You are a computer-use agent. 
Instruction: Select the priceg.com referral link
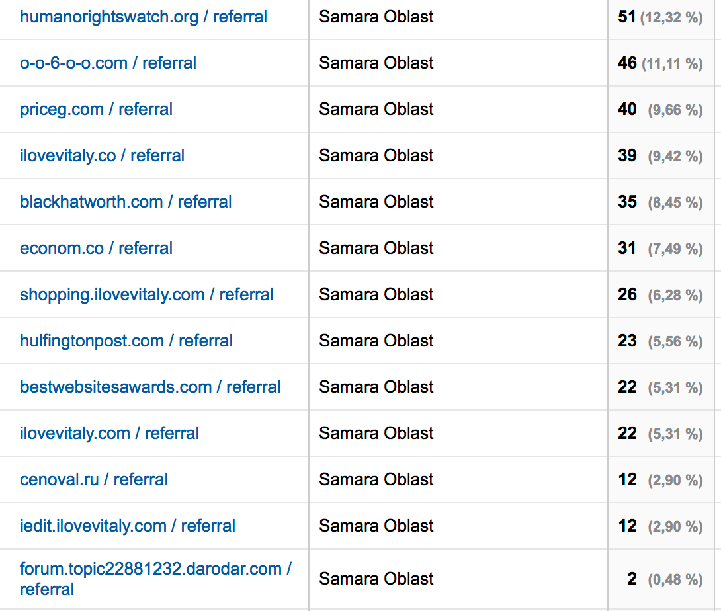point(96,109)
